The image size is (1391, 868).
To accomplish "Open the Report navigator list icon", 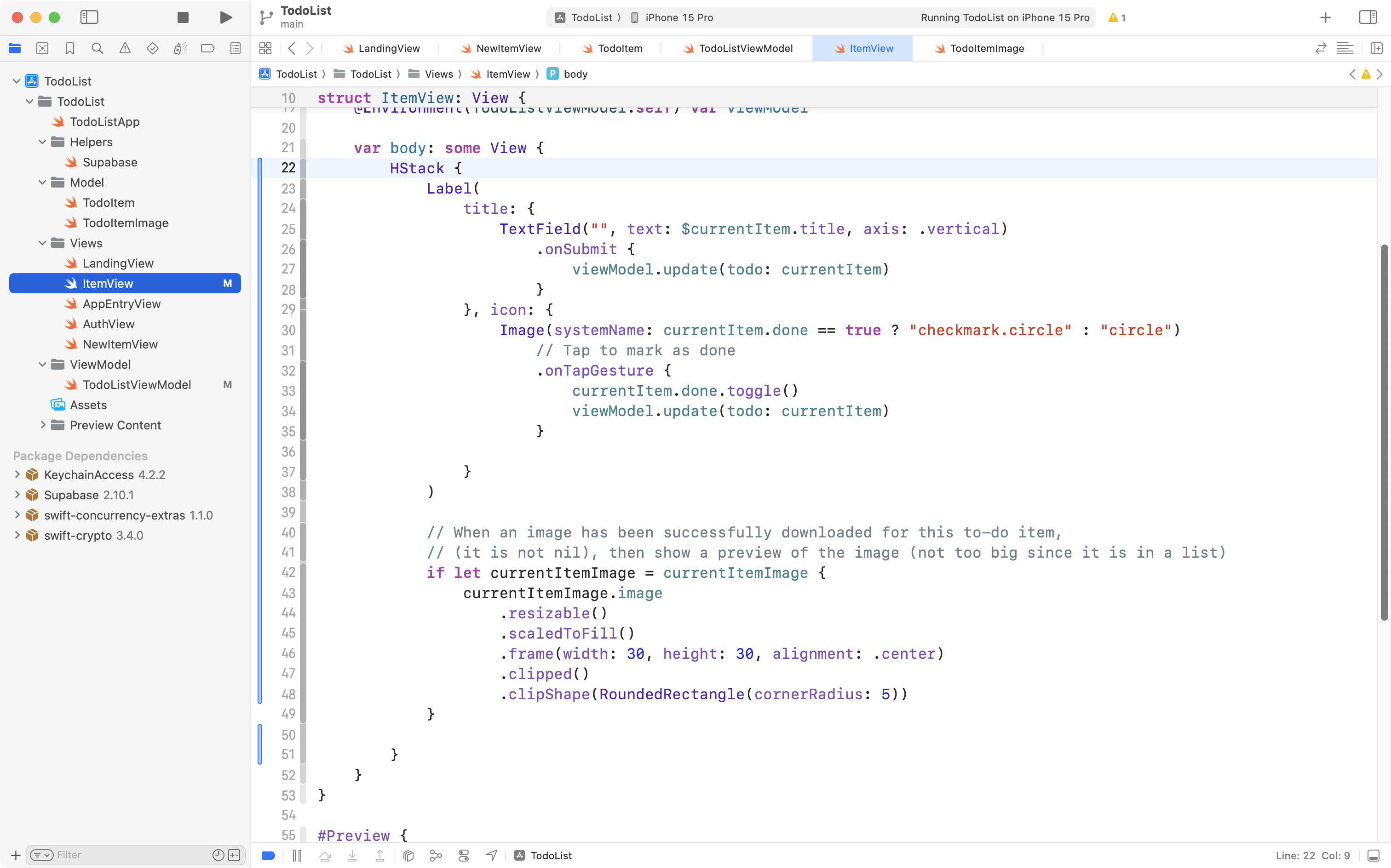I will (235, 48).
